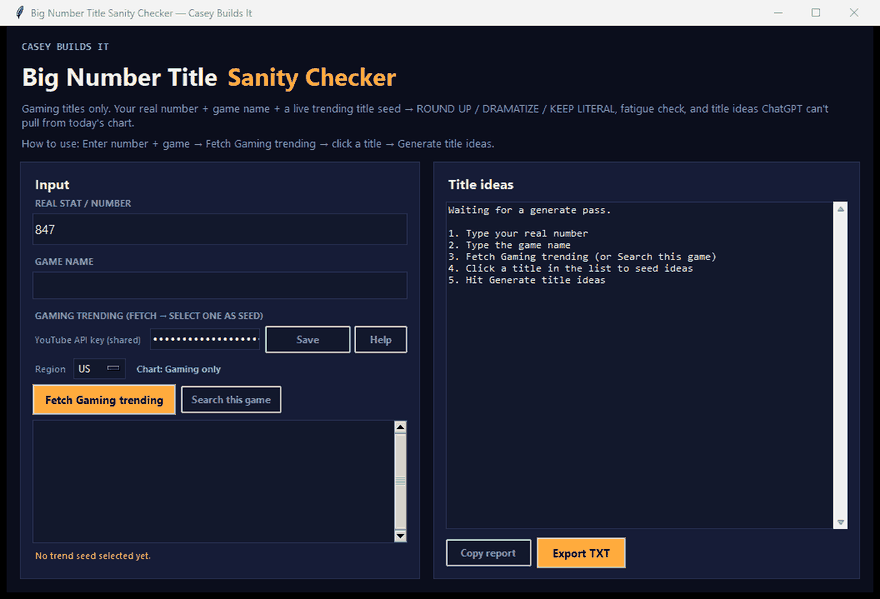Open the Region US dropdown
The width and height of the screenshot is (880, 599).
click(x=99, y=369)
